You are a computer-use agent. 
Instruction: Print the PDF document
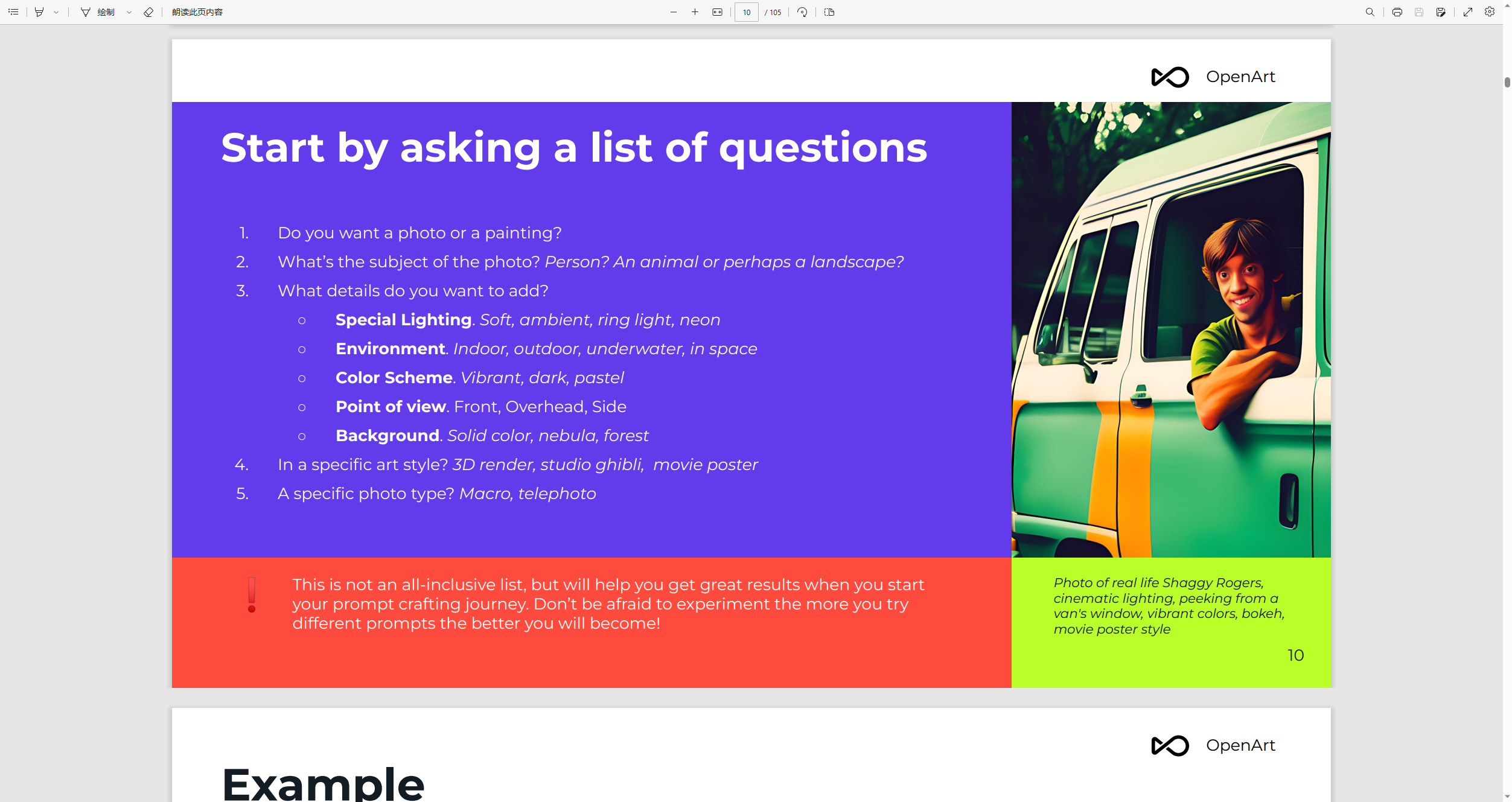click(1397, 12)
